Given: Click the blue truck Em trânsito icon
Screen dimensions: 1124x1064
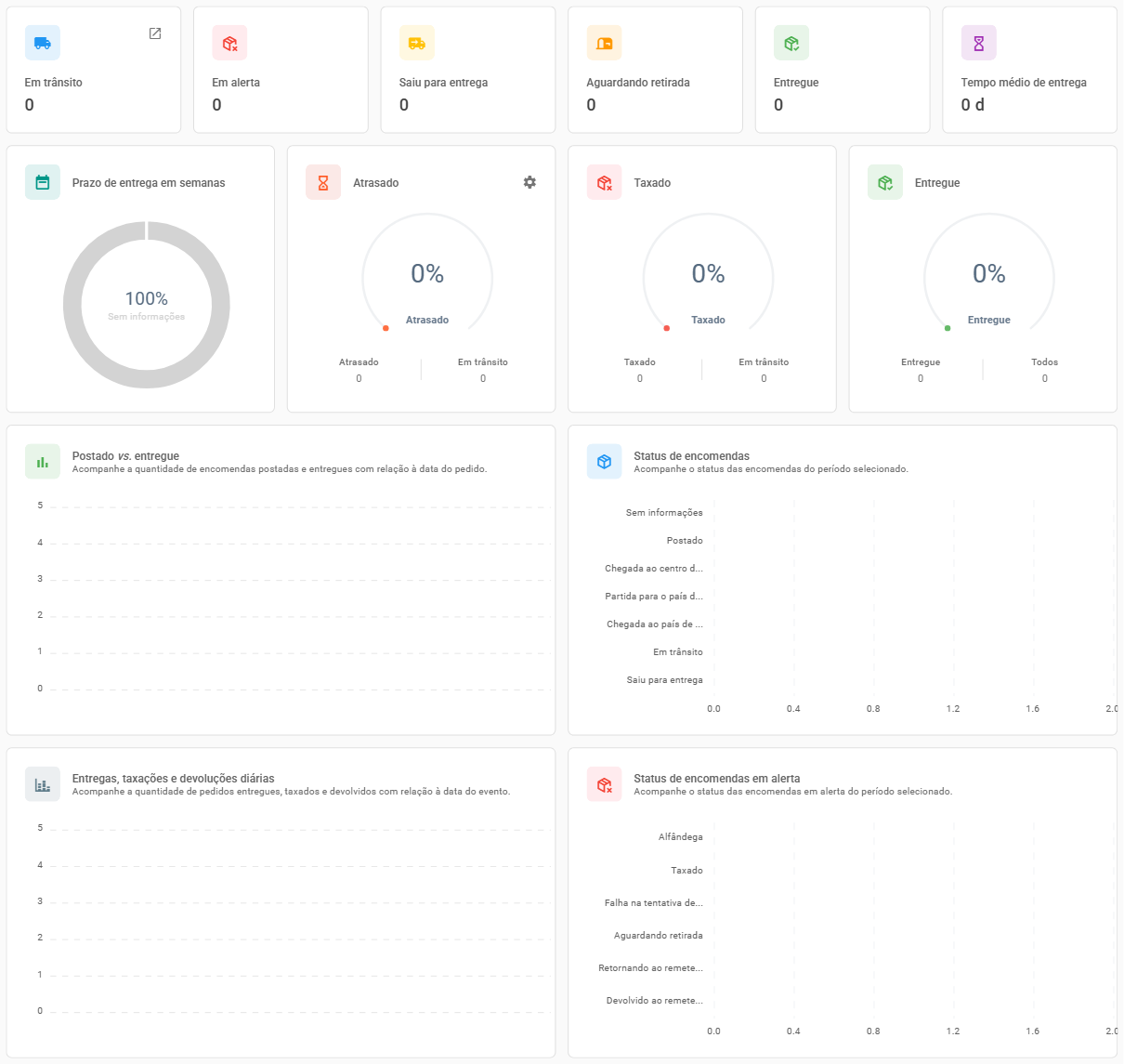Looking at the screenshot, I should pyautogui.click(x=43, y=43).
